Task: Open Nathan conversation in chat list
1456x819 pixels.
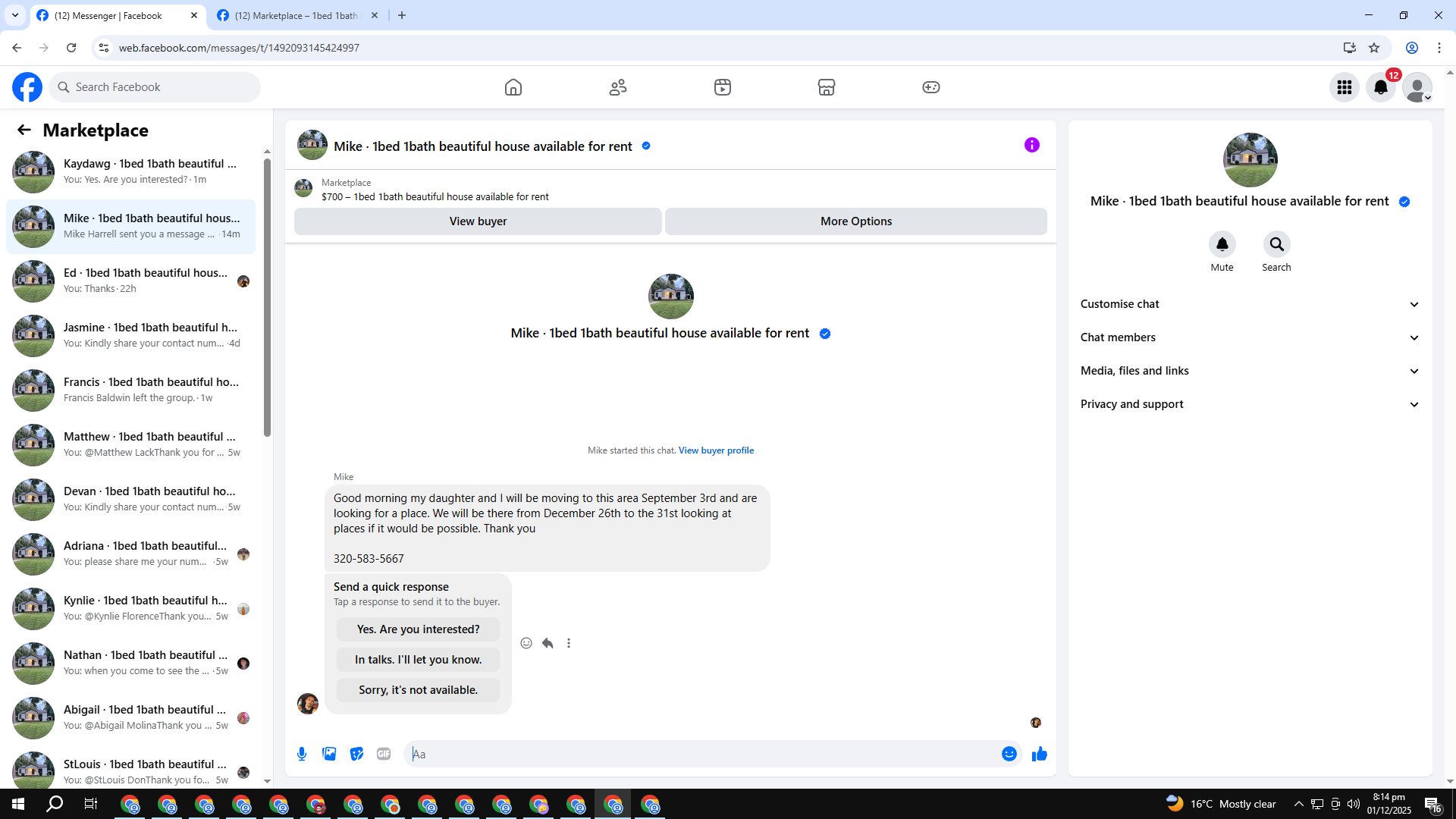Action: tap(130, 663)
